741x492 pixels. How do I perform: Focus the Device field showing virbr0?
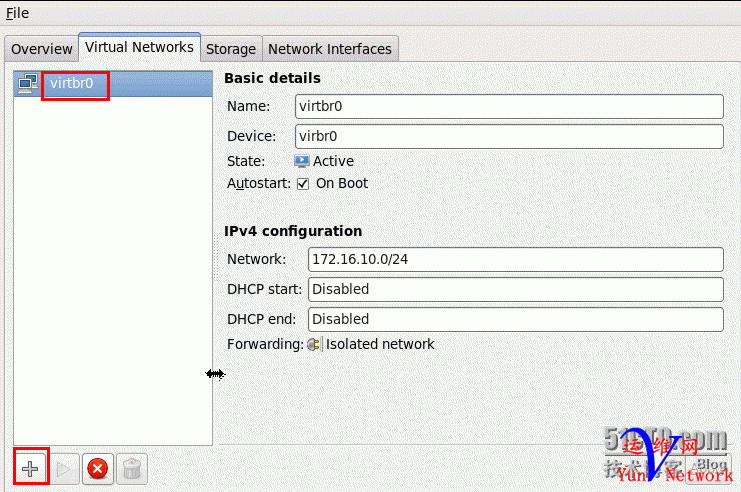pyautogui.click(x=509, y=136)
